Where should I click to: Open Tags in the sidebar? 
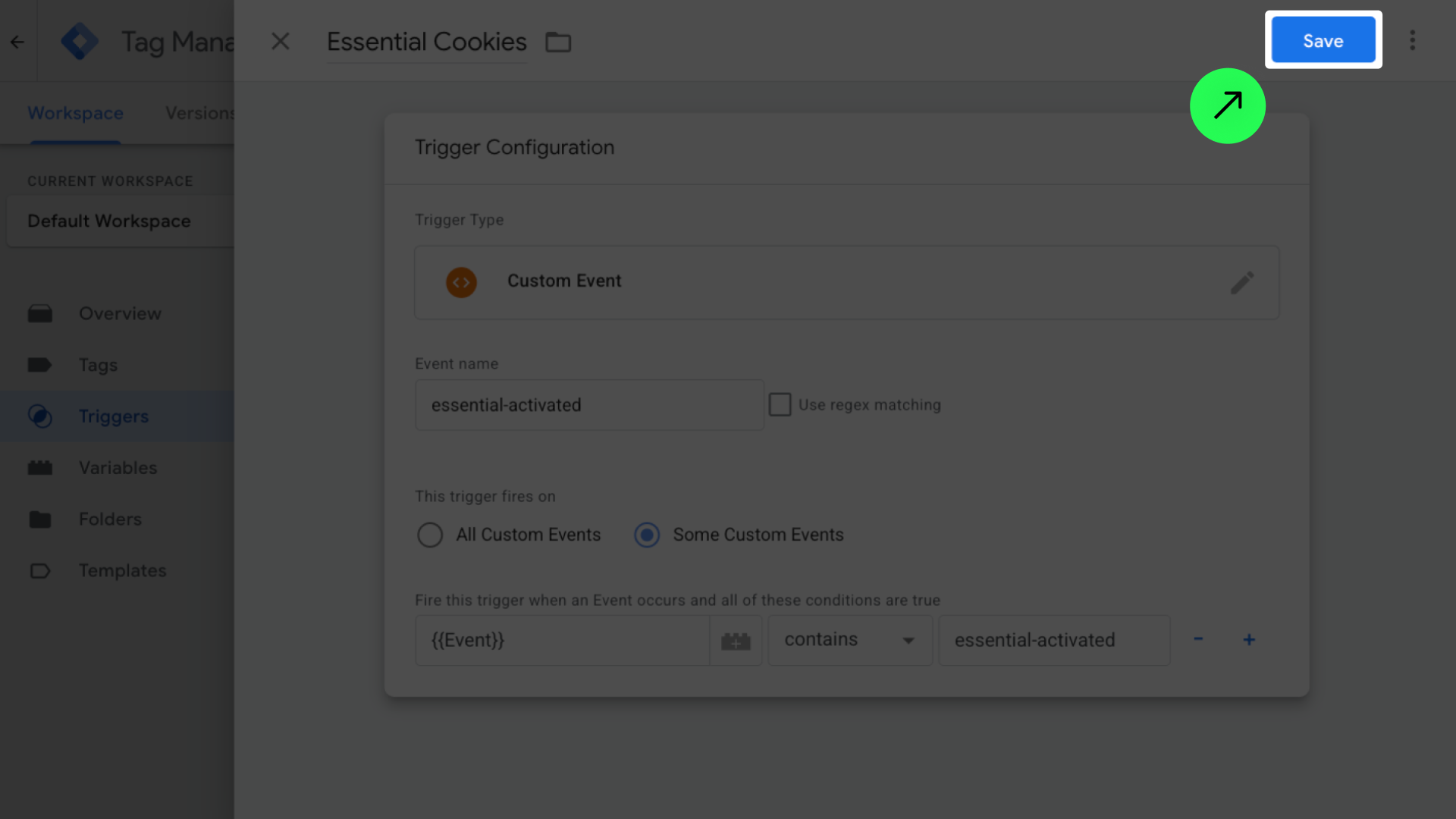98,366
